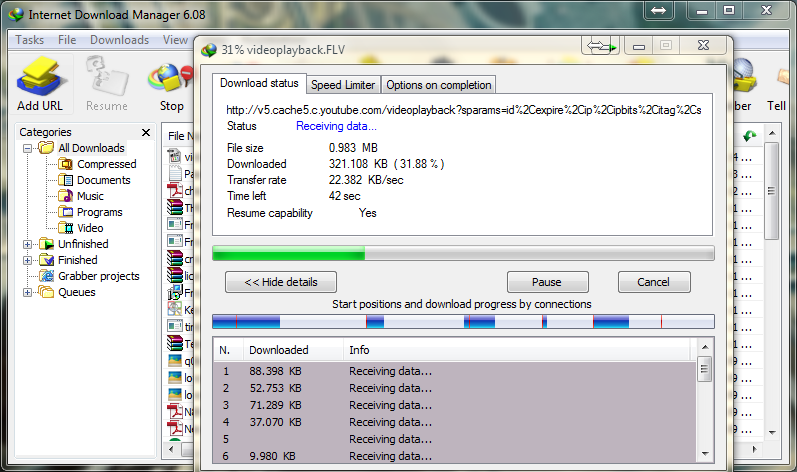Click the Stop toolbar icon

pyautogui.click(x=171, y=78)
